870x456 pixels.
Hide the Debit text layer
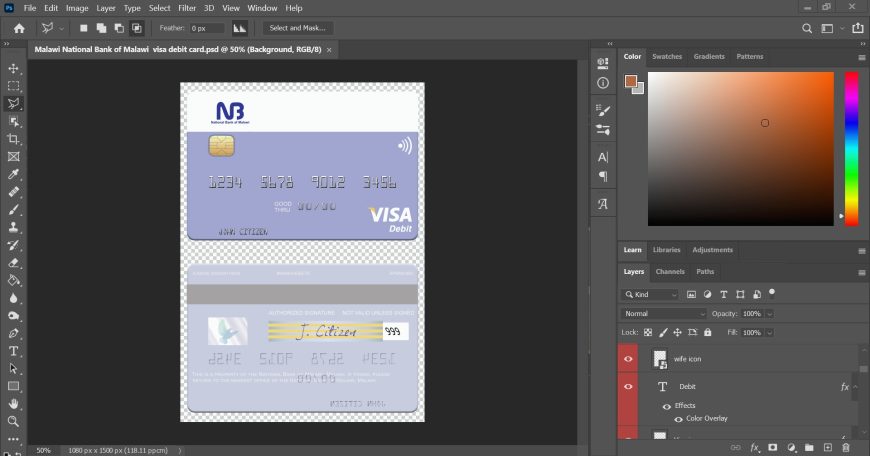click(628, 387)
